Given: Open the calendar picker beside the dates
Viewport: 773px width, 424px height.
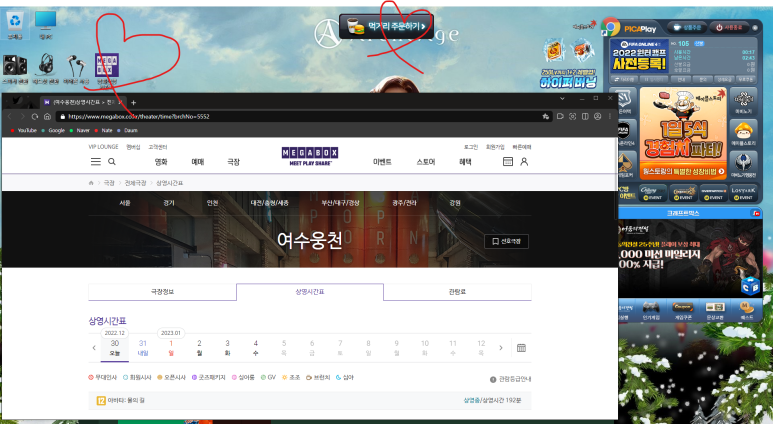Looking at the screenshot, I should coord(521,348).
